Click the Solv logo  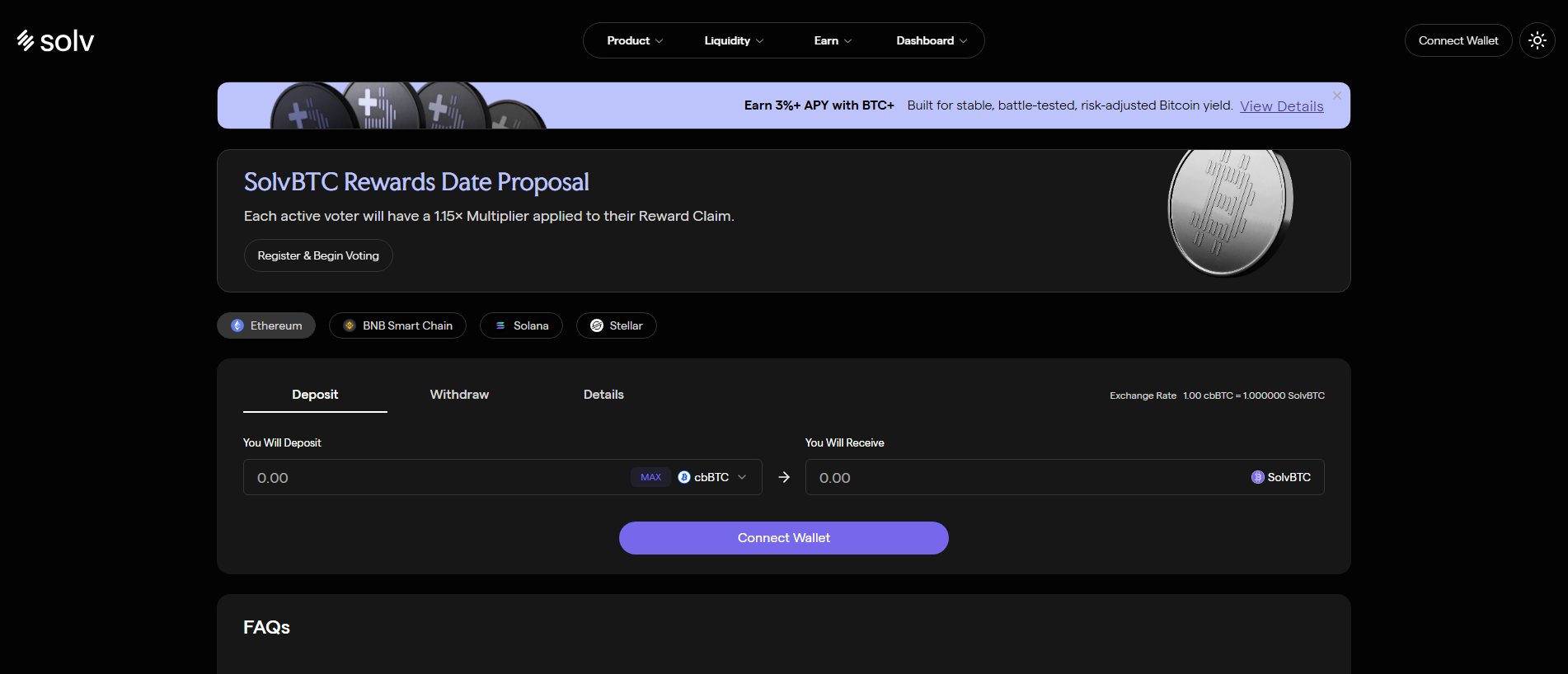coord(55,40)
